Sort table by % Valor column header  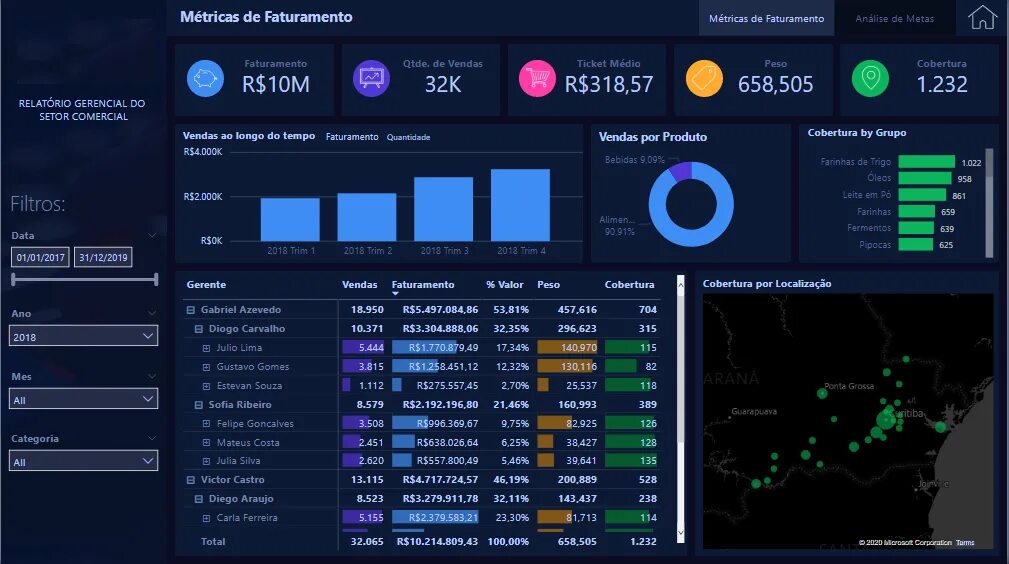pos(504,285)
